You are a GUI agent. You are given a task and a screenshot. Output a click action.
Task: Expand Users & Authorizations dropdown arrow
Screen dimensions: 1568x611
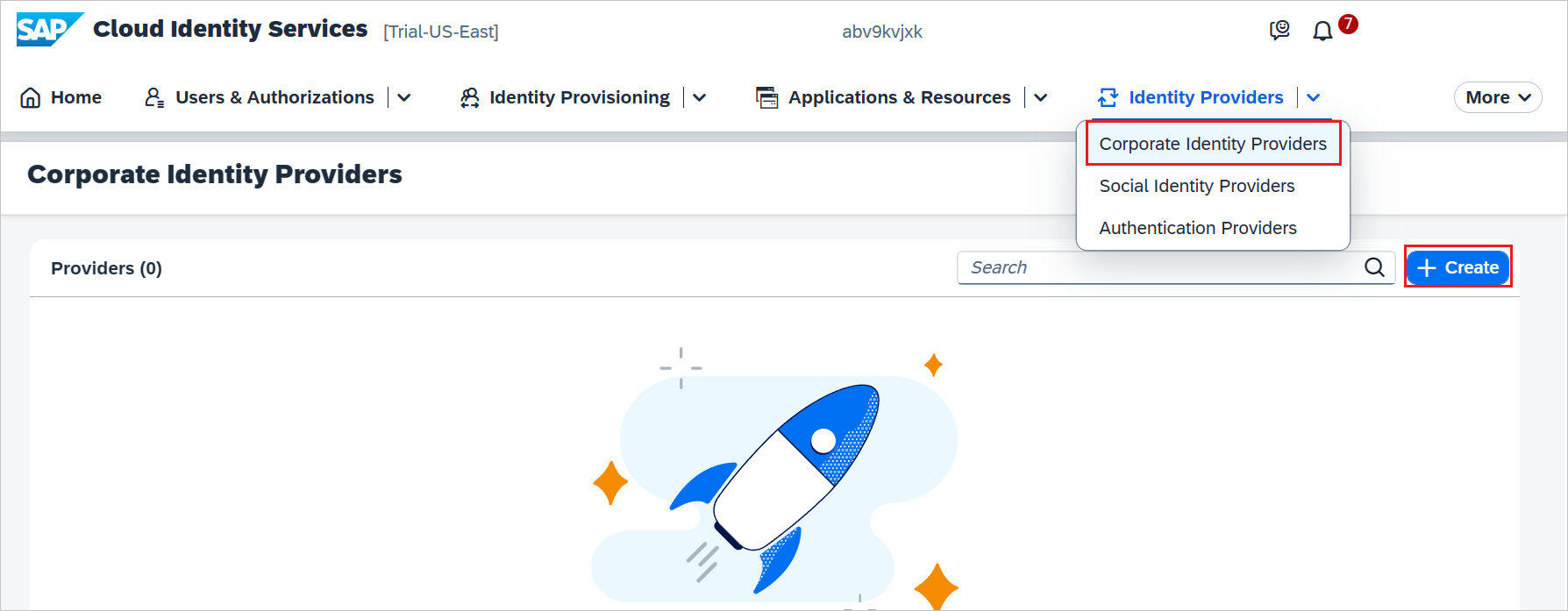coord(404,97)
